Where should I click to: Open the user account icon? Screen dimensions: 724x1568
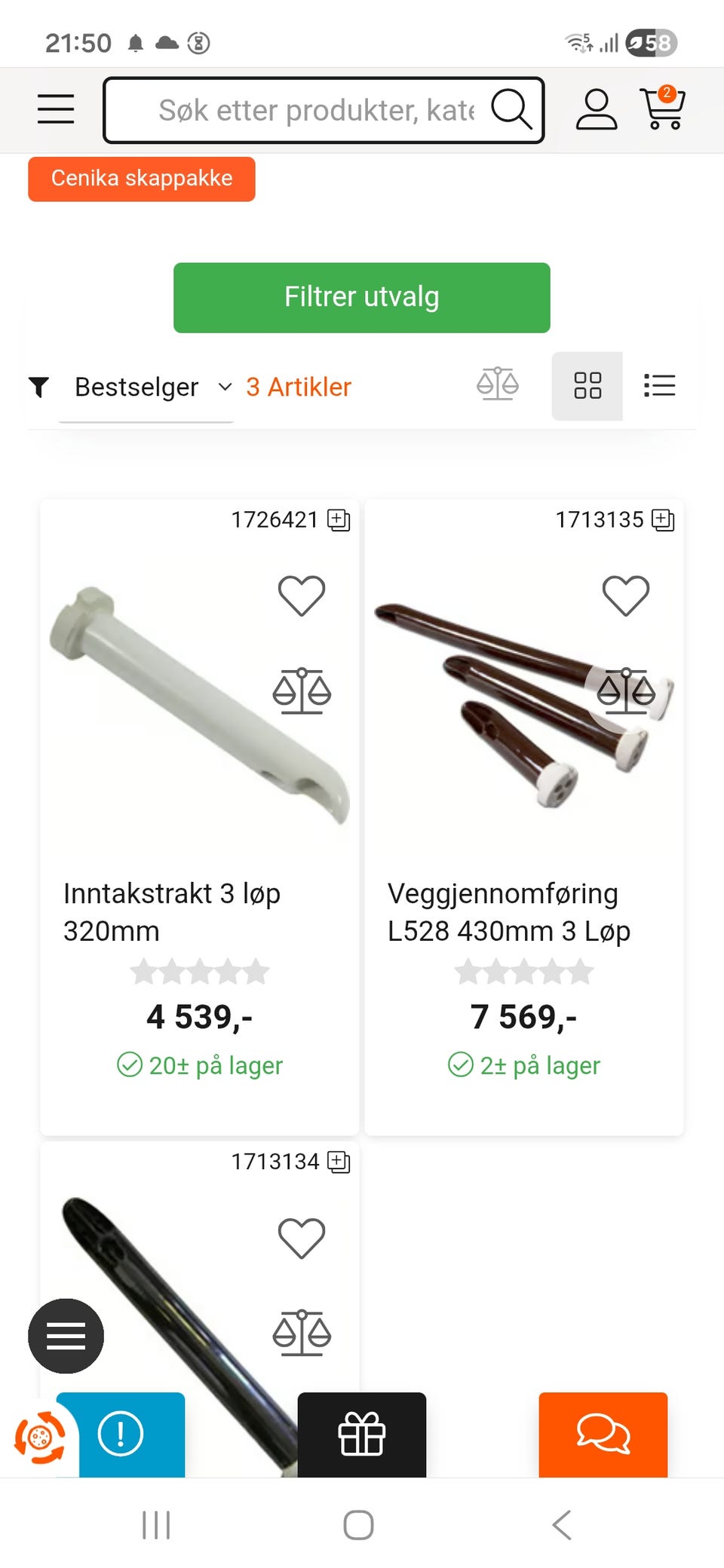click(x=597, y=109)
